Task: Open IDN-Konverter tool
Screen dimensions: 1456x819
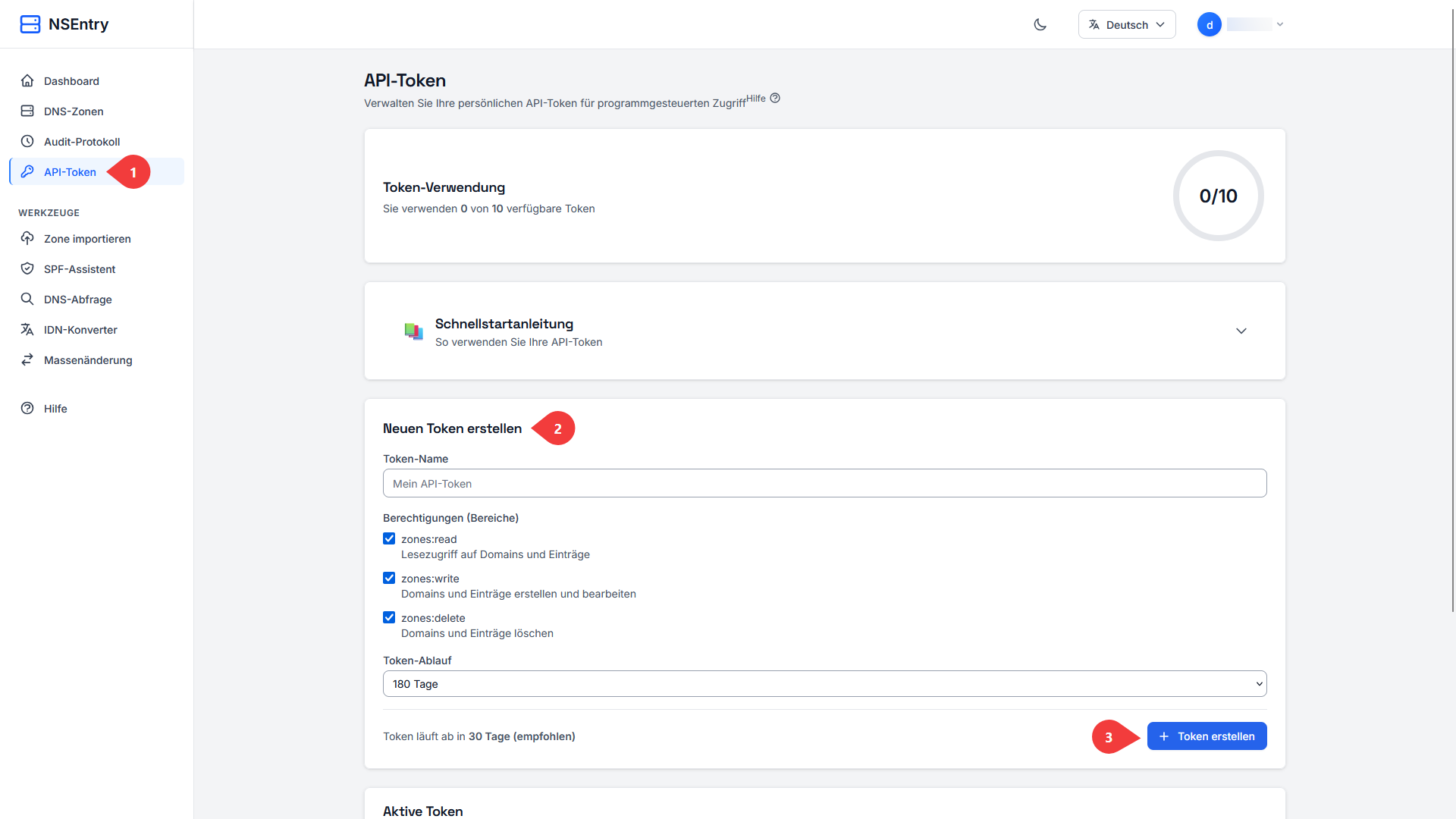Action: (x=97, y=329)
